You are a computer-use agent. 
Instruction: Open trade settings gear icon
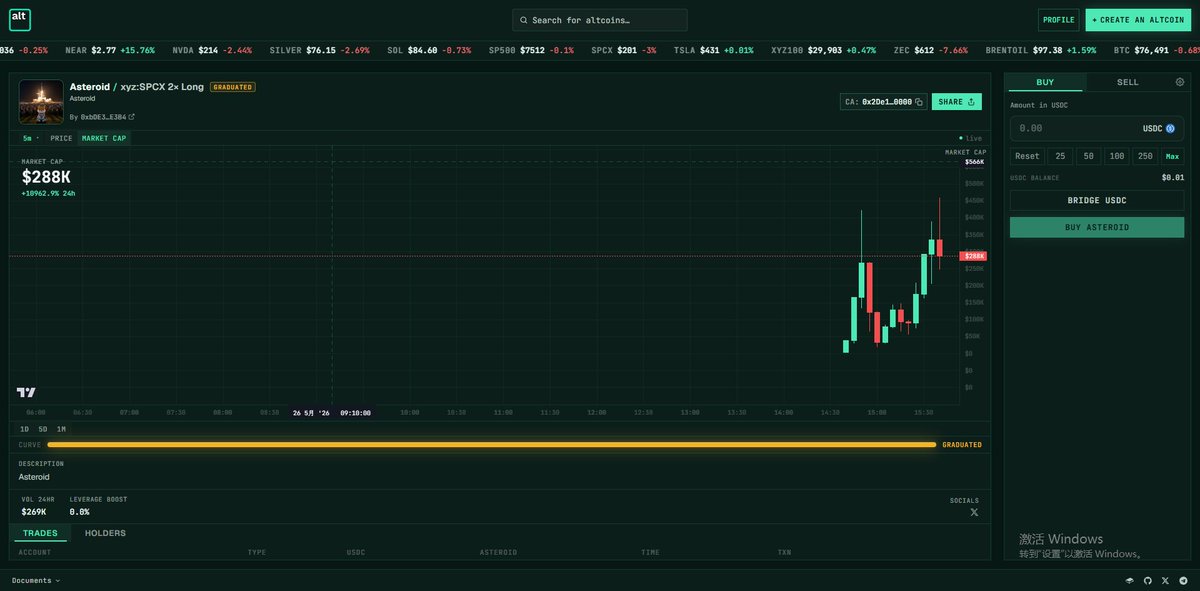tap(1180, 82)
